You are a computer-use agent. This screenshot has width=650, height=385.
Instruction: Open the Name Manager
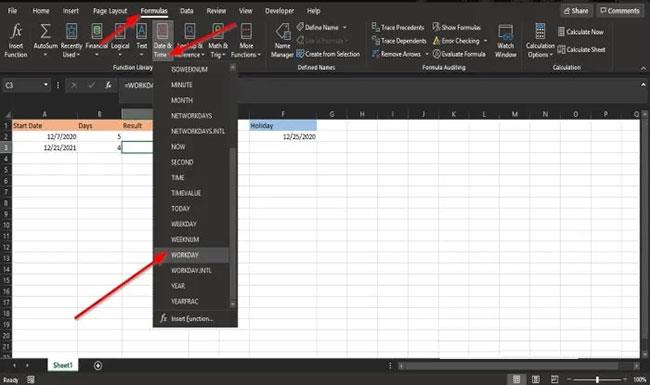[x=282, y=41]
